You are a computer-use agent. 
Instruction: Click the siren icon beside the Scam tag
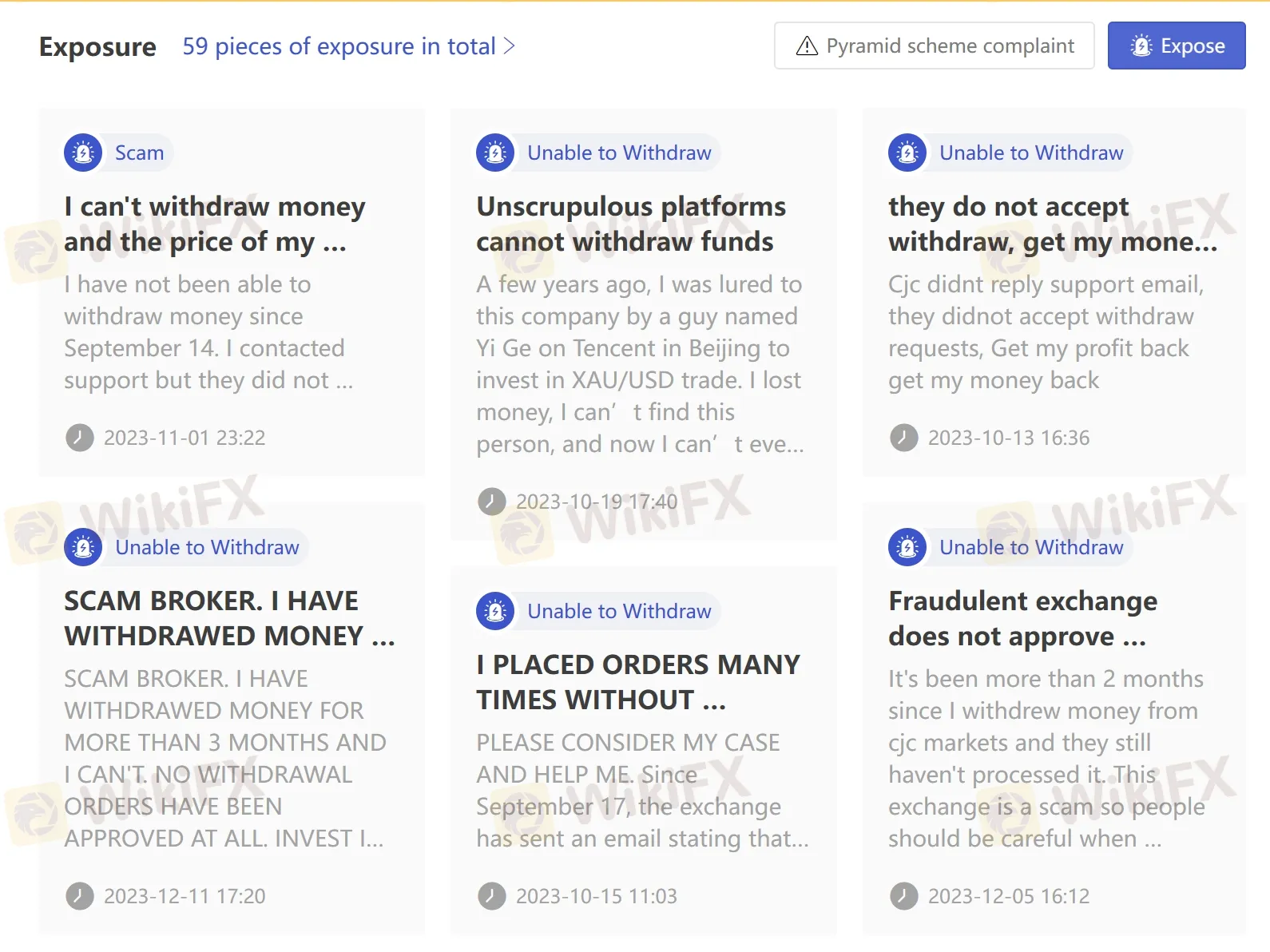click(83, 153)
